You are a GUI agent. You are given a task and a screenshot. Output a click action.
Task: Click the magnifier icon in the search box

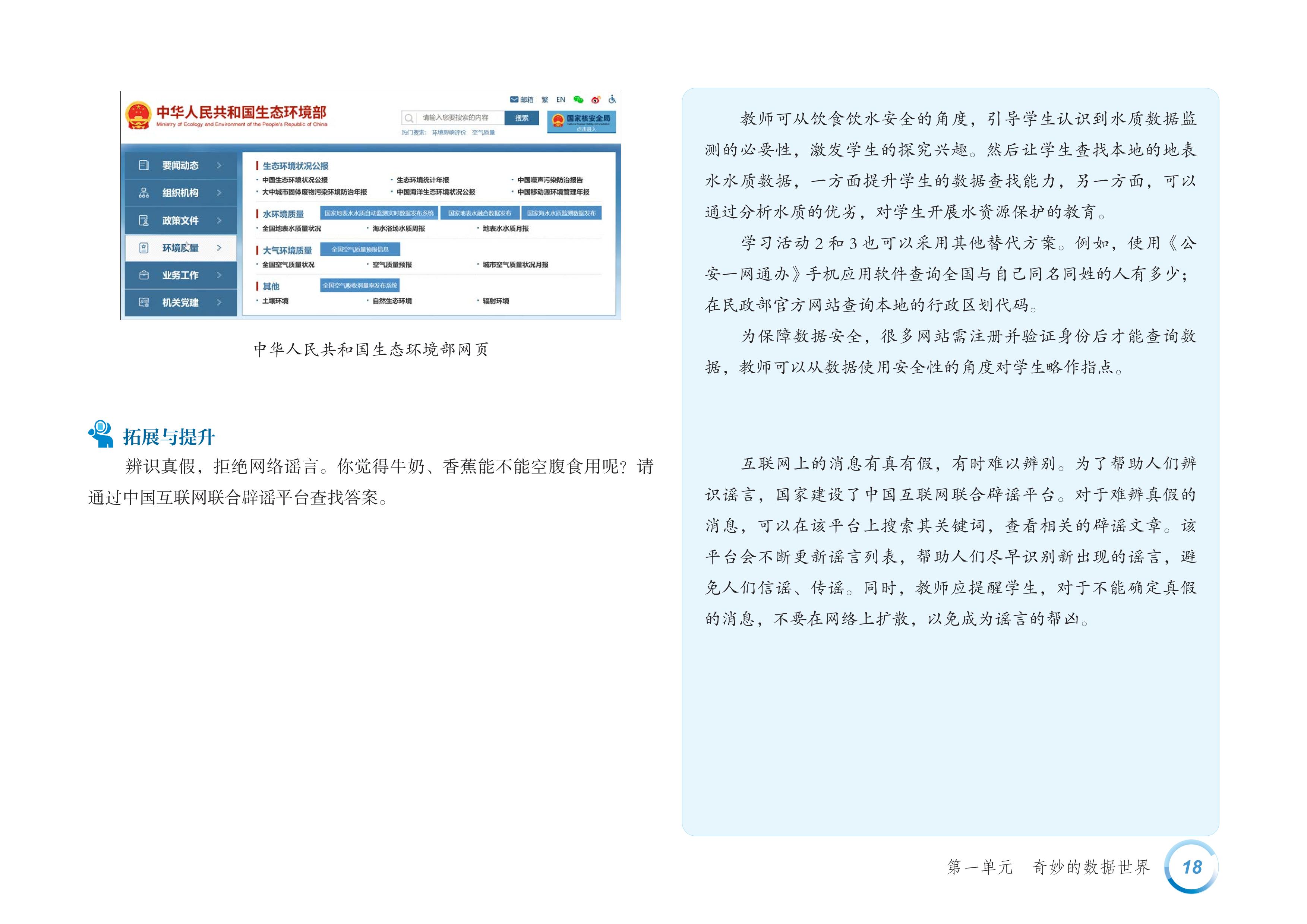[x=409, y=118]
